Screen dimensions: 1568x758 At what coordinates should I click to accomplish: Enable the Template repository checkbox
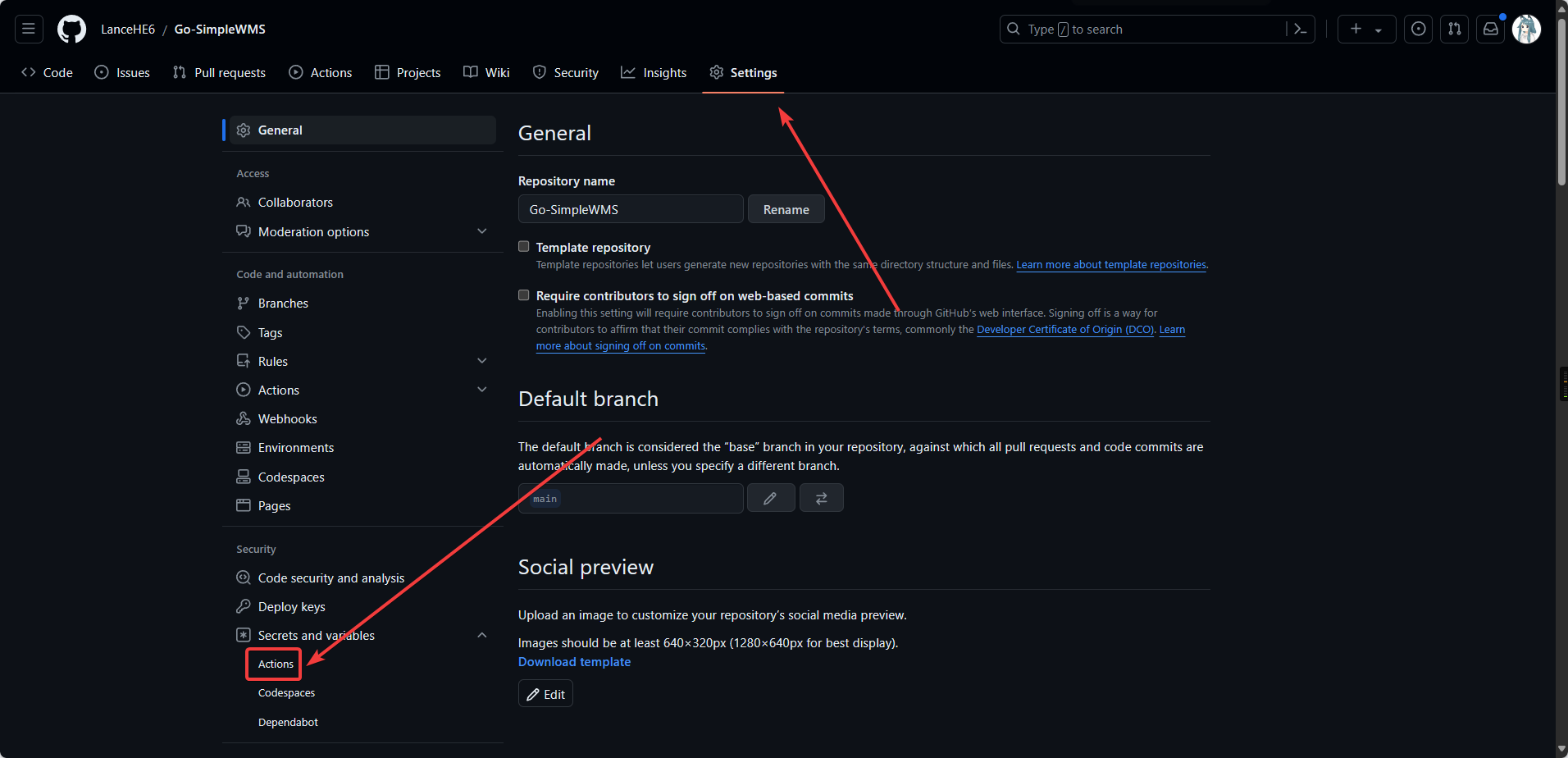click(x=524, y=247)
